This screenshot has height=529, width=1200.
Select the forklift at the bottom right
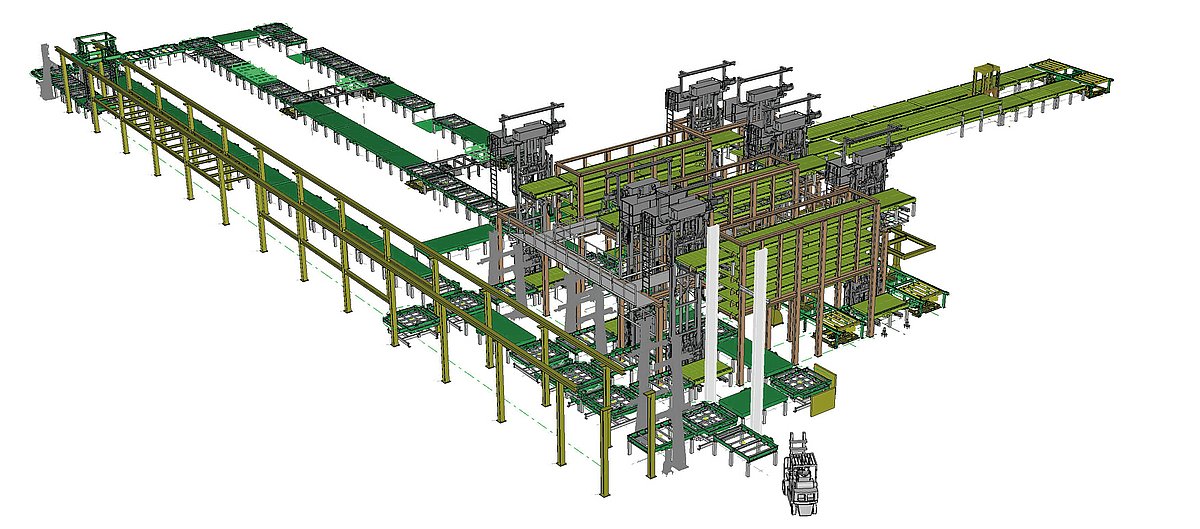pyautogui.click(x=802, y=476)
